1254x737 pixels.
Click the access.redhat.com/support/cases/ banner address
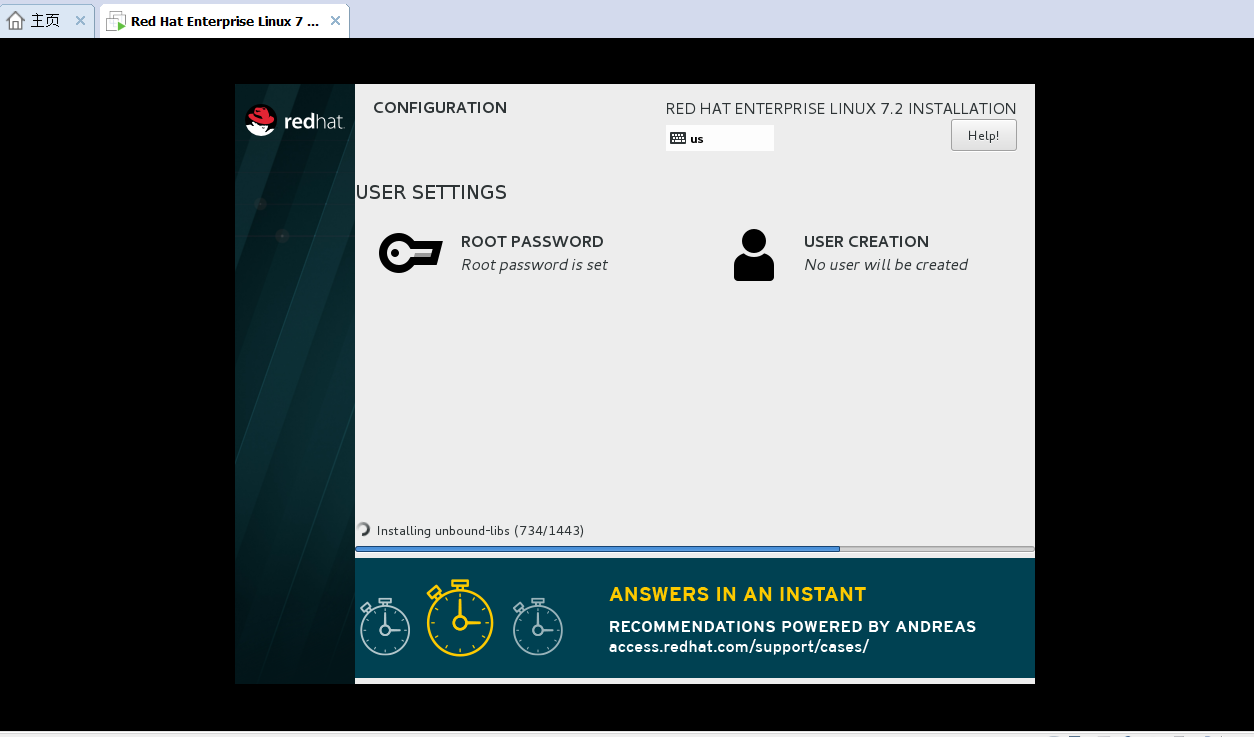point(739,647)
